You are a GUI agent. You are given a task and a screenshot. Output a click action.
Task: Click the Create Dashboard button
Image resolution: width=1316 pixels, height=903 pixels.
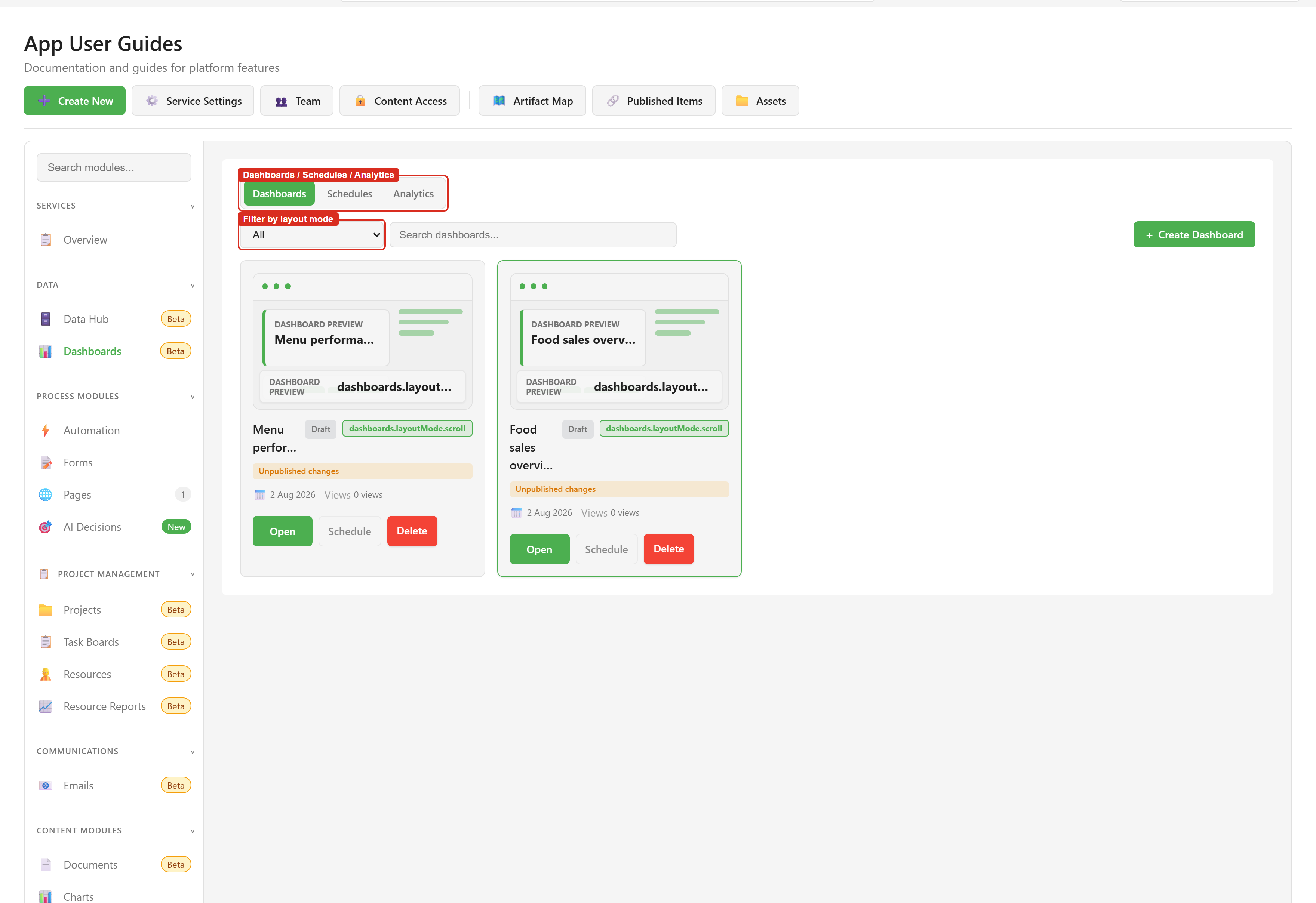(1194, 234)
